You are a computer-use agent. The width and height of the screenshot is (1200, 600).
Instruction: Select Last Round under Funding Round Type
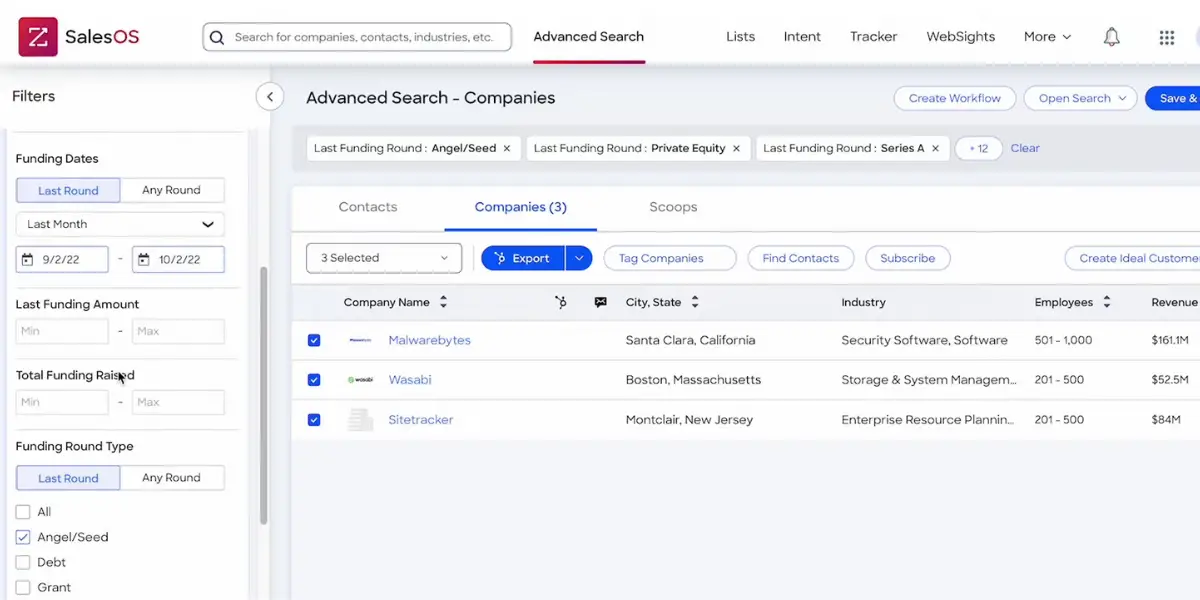[68, 478]
